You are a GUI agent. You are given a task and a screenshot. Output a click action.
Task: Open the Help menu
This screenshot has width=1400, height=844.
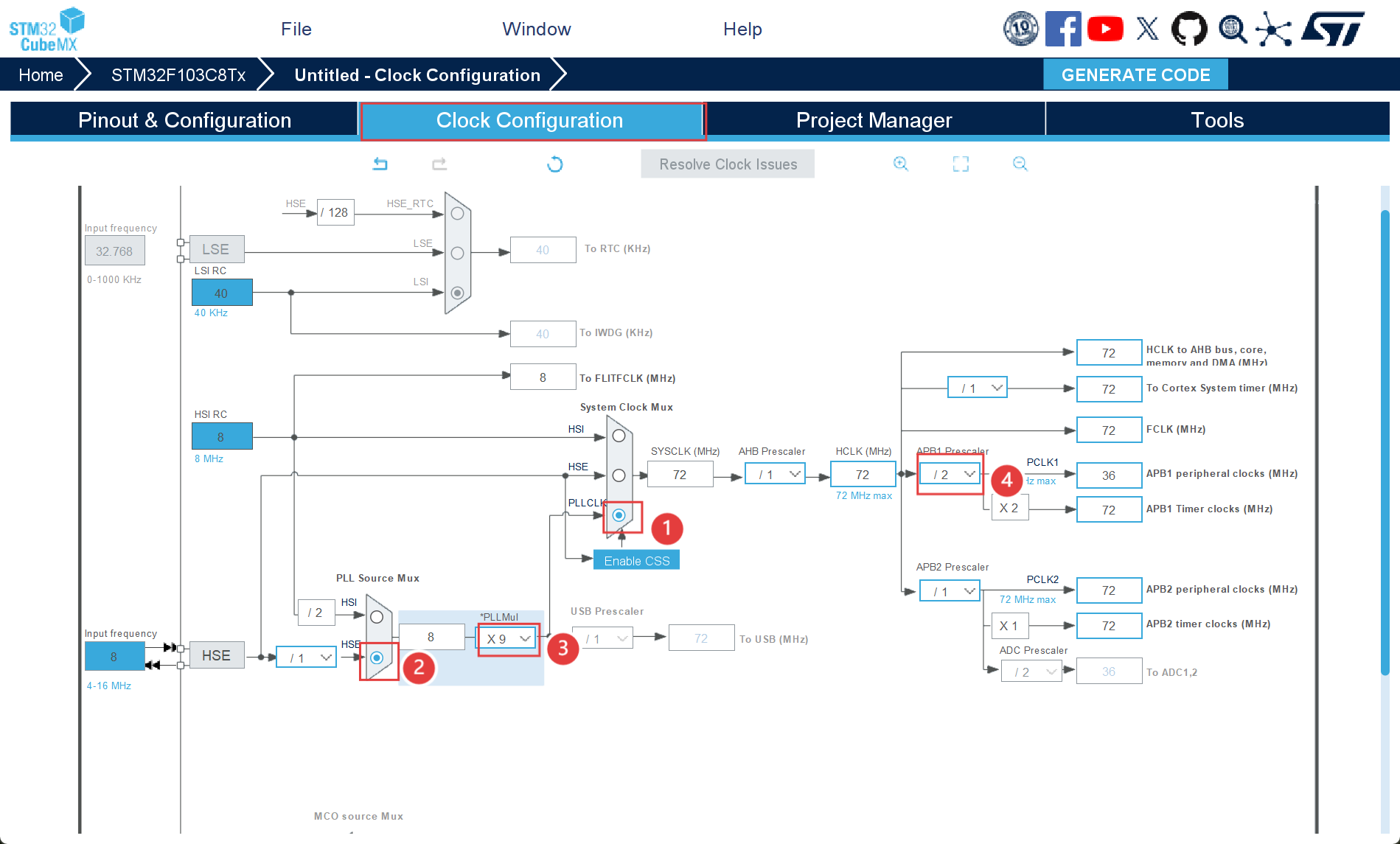[x=742, y=29]
